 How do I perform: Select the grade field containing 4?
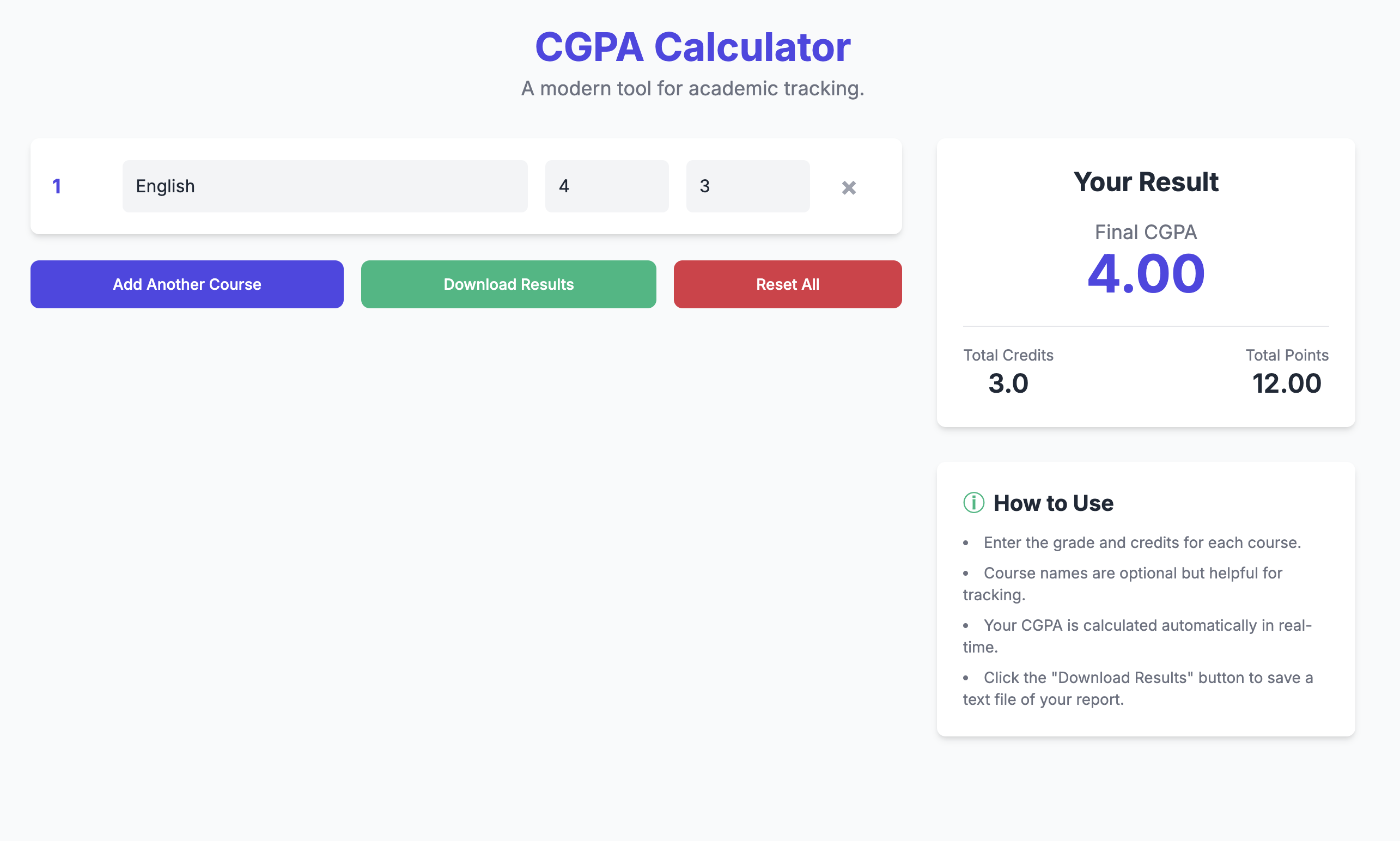[x=606, y=185]
